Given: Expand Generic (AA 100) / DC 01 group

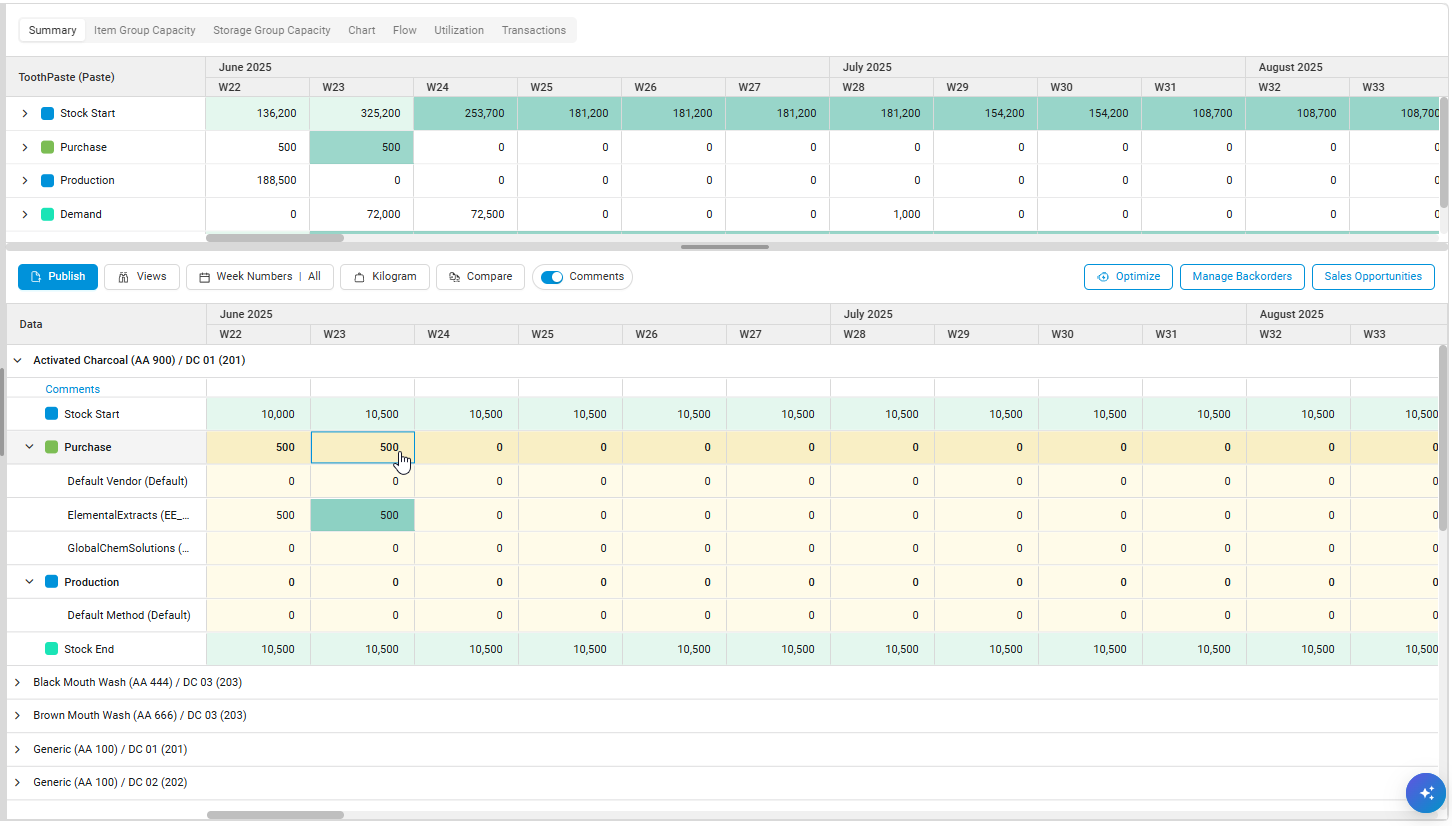Looking at the screenshot, I should [x=17, y=749].
